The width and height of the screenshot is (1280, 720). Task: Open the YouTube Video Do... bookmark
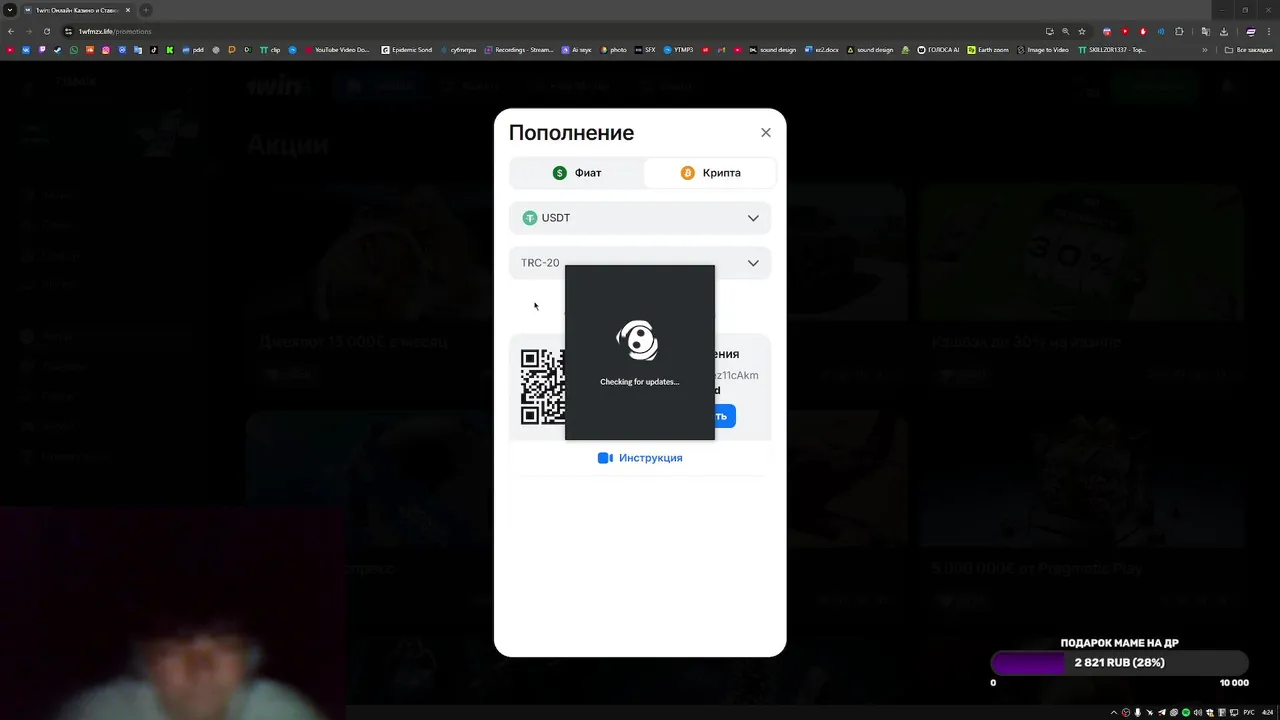point(337,50)
